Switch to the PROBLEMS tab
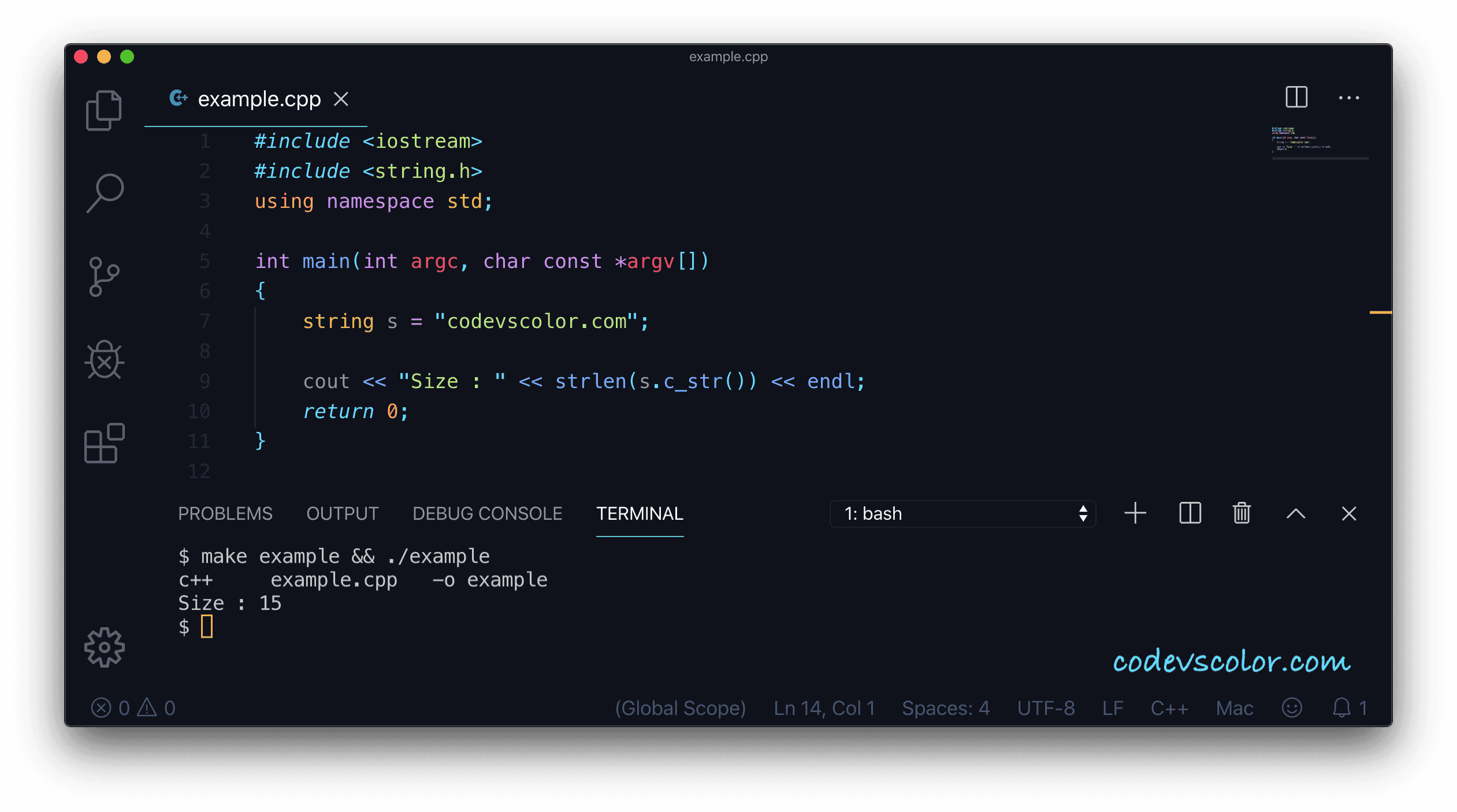This screenshot has height=812, width=1457. coord(225,513)
